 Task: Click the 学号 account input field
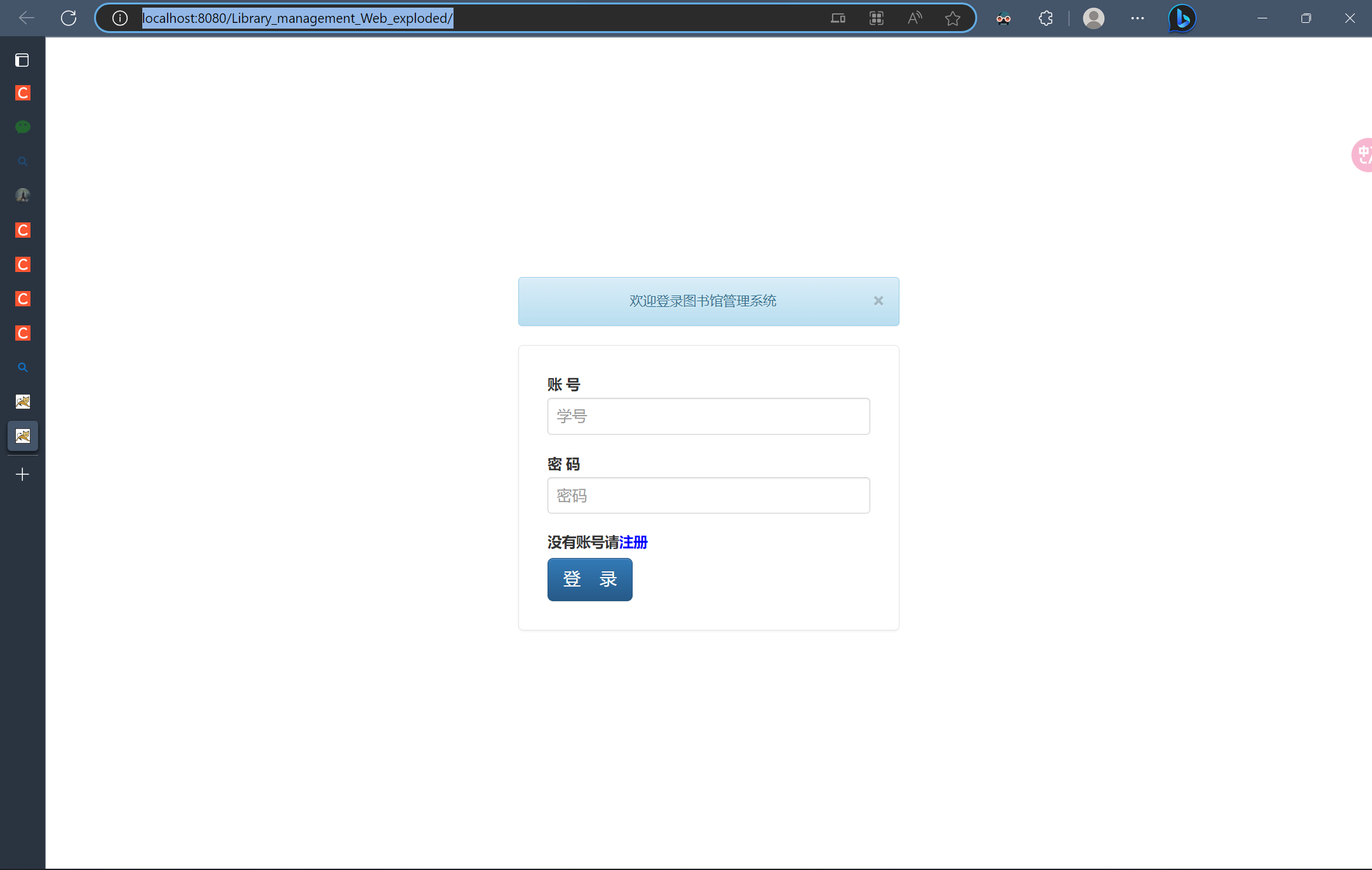point(708,416)
